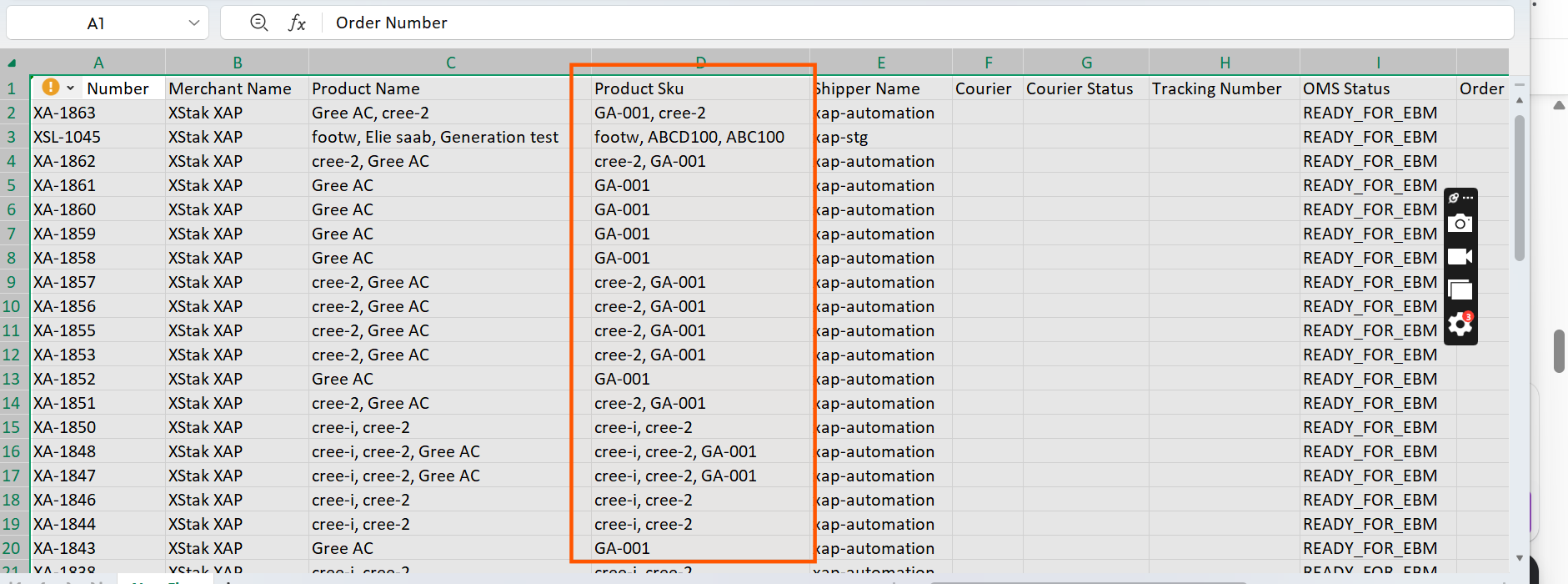
Task: Click footw, ABCD100, ABC100 sku cell
Action: coord(701,137)
